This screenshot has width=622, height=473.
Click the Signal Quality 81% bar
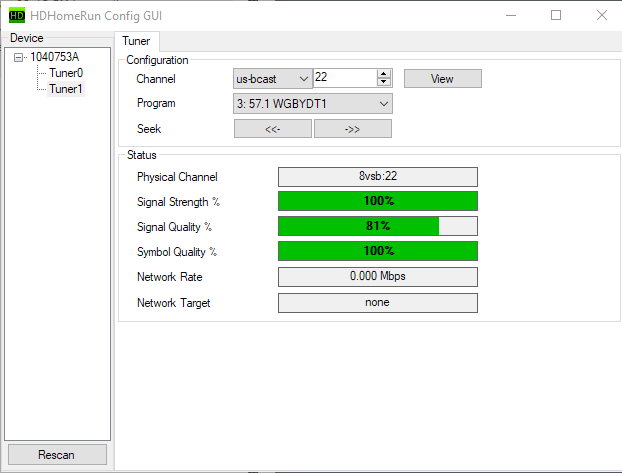tap(377, 227)
